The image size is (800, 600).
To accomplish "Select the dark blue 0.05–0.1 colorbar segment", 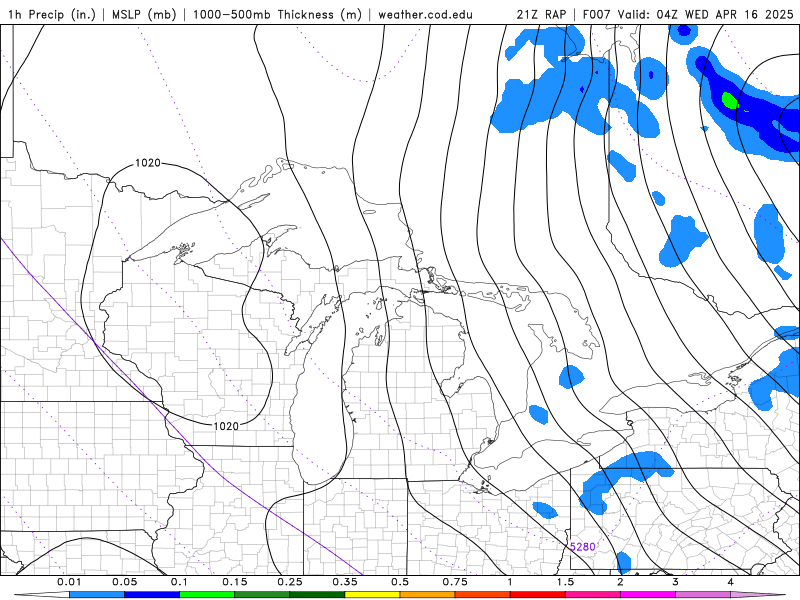I will pos(152,595).
